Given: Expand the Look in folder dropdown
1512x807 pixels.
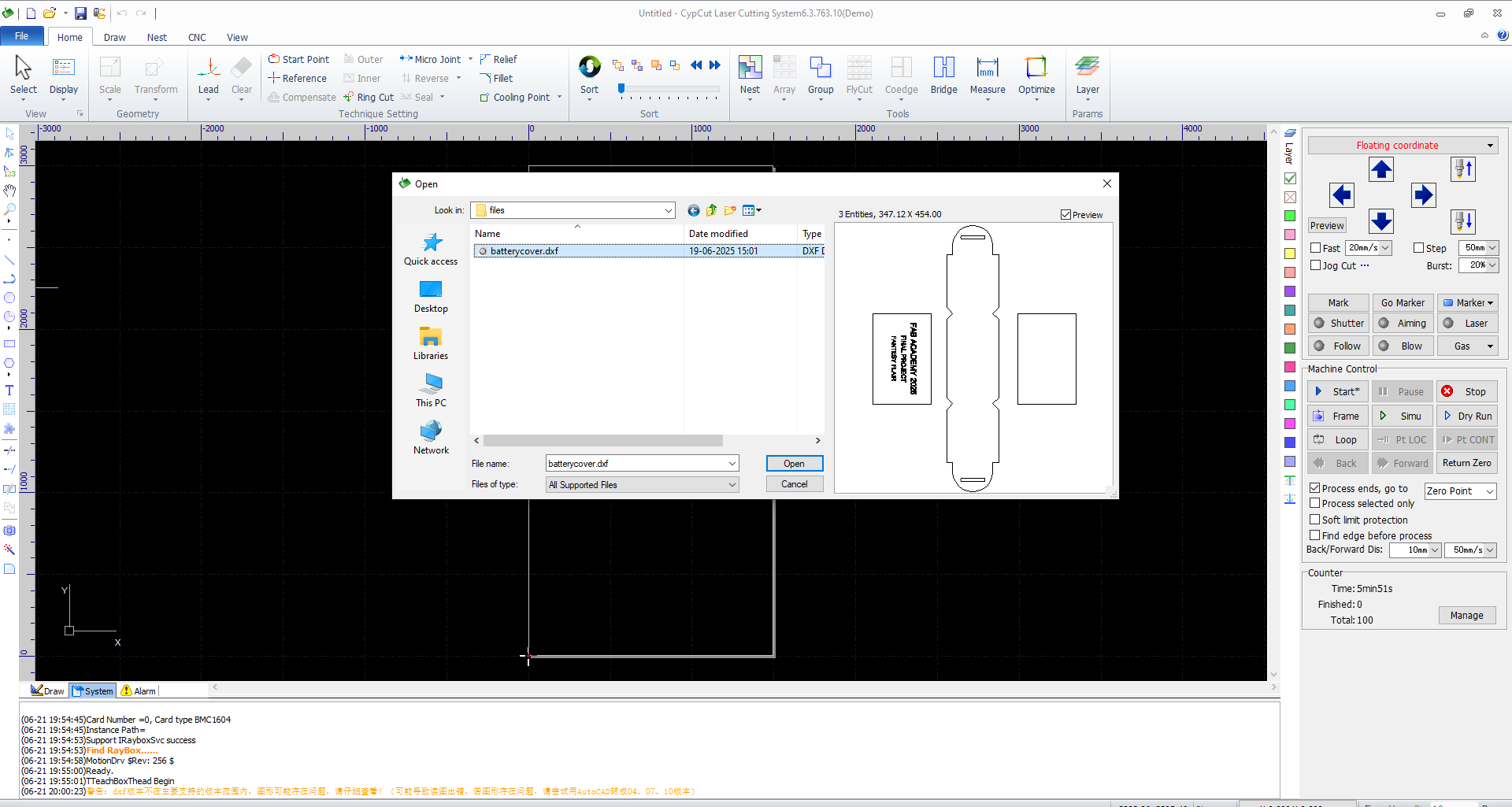Looking at the screenshot, I should tap(668, 210).
